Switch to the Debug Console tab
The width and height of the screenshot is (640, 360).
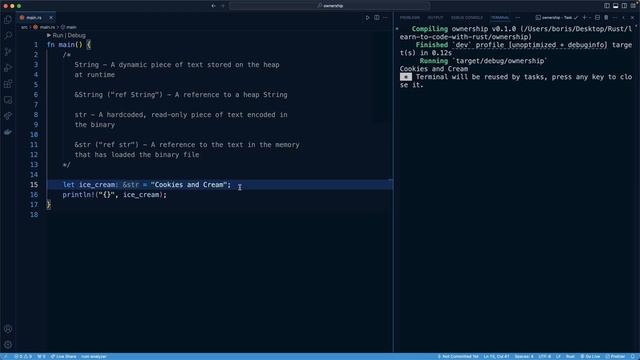467,18
